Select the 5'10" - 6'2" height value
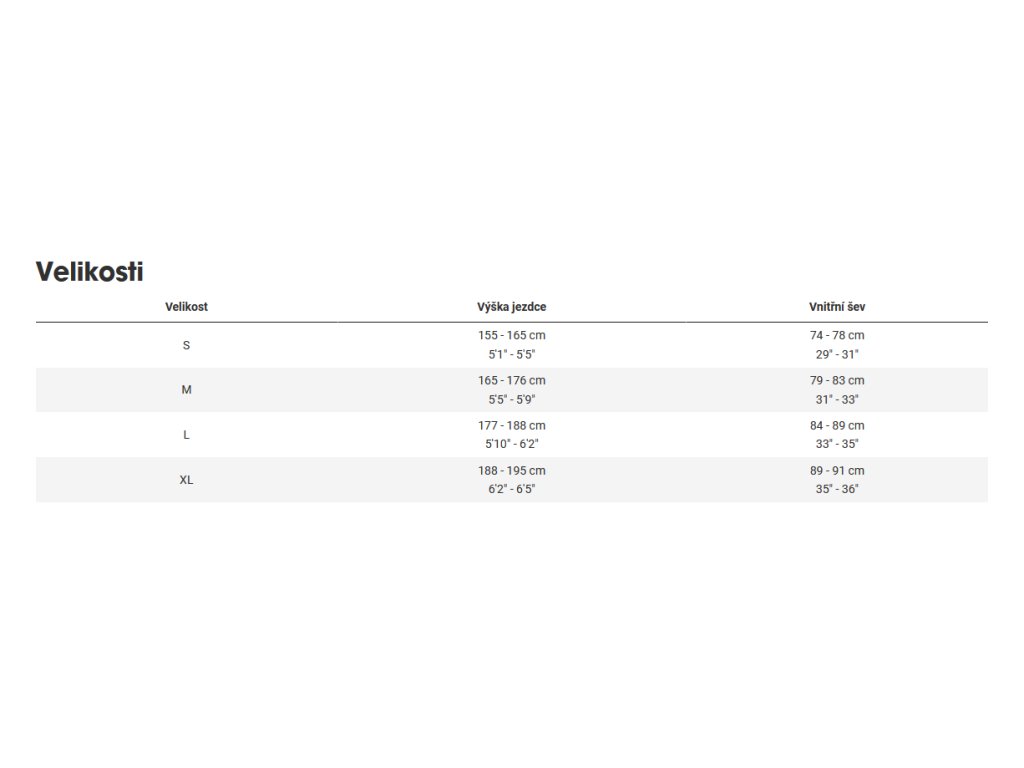Screen dimensions: 1024x768 (511, 444)
